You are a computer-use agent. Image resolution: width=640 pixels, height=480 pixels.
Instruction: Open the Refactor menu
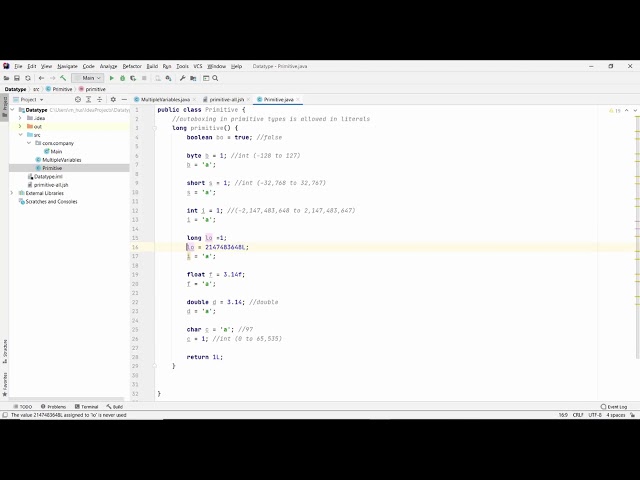click(132, 66)
